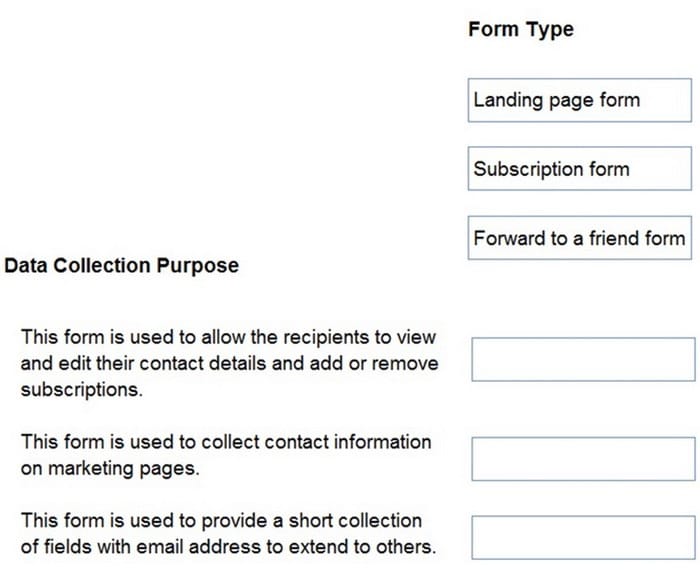The image size is (700, 577).
Task: Select the Forward to a friend form box
Action: [579, 238]
